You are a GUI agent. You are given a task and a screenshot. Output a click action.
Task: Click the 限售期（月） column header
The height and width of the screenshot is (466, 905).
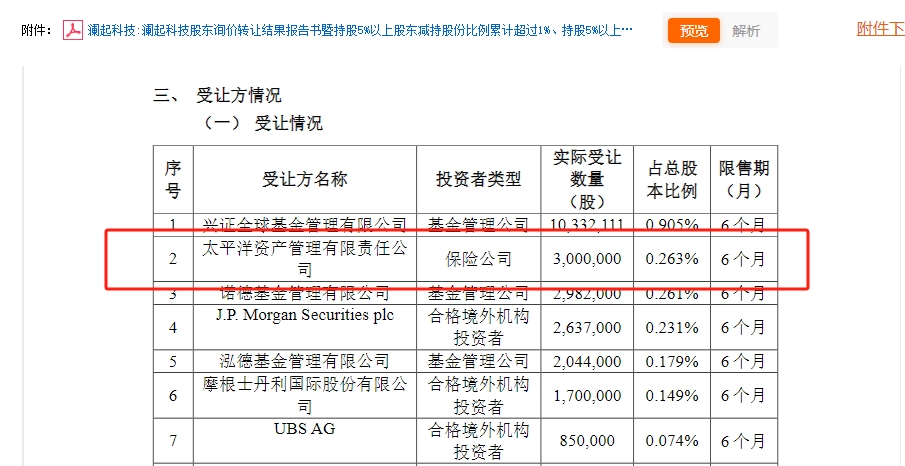point(744,180)
